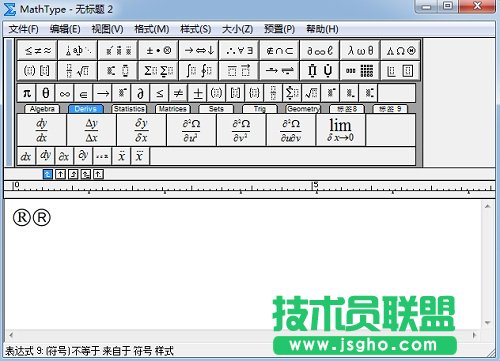Switch to the Derivs tab
The width and height of the screenshot is (500, 361).
pos(86,109)
